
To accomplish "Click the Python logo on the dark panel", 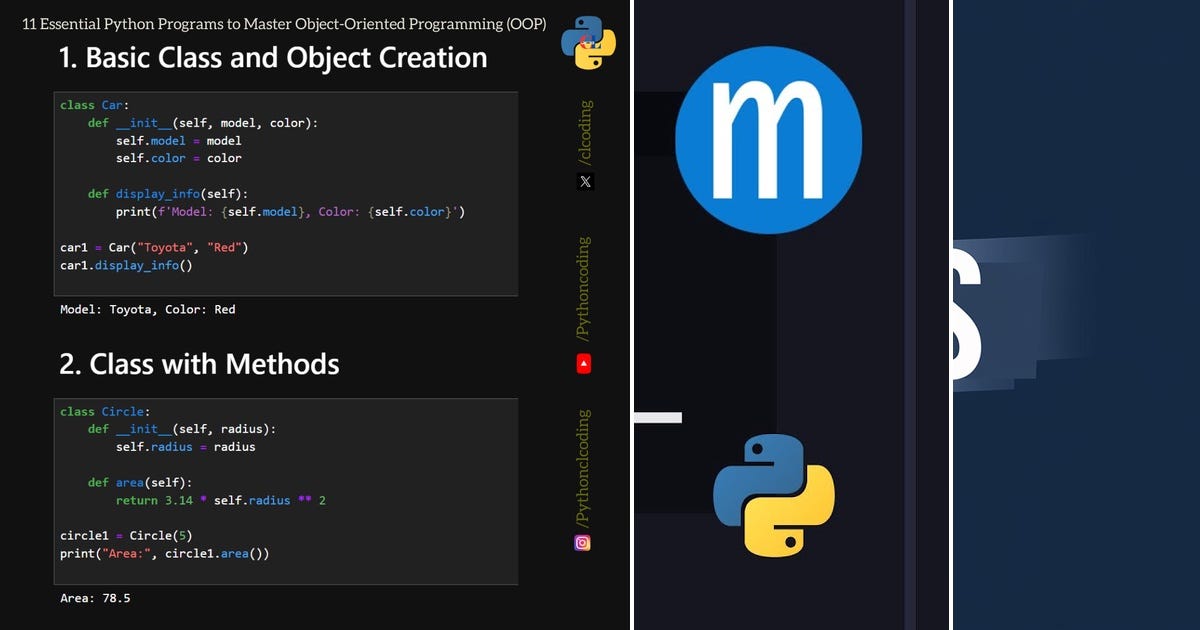I will click(775, 490).
